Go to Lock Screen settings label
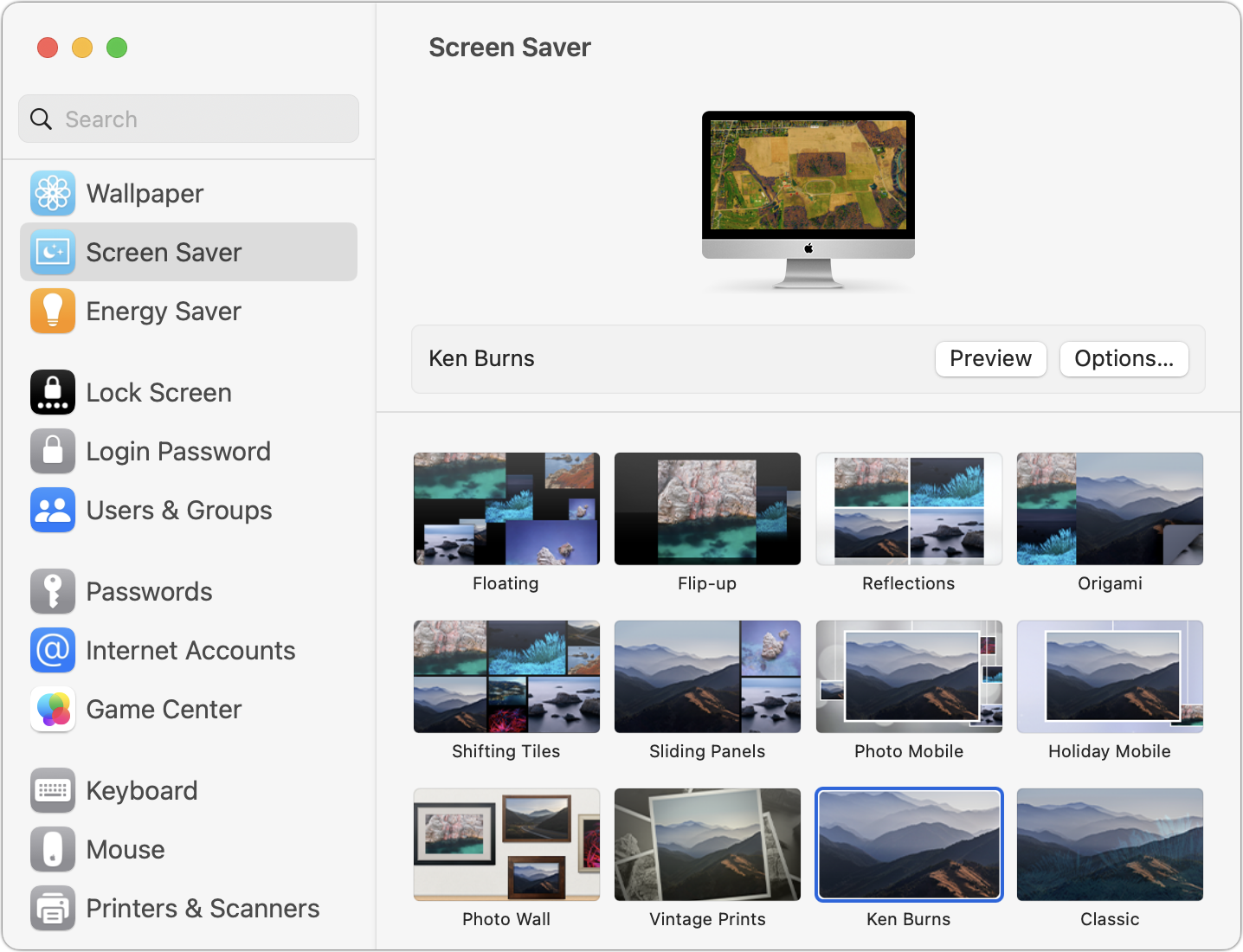Image resolution: width=1243 pixels, height=952 pixels. tap(158, 393)
